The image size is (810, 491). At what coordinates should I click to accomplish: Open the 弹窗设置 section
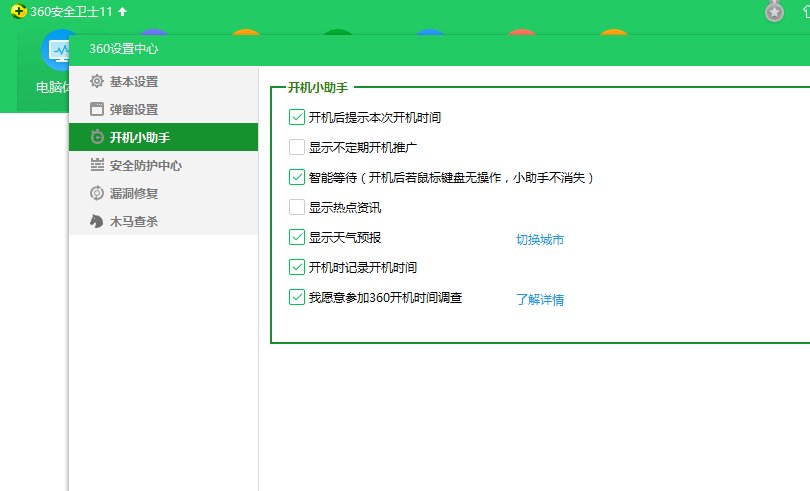coord(163,109)
